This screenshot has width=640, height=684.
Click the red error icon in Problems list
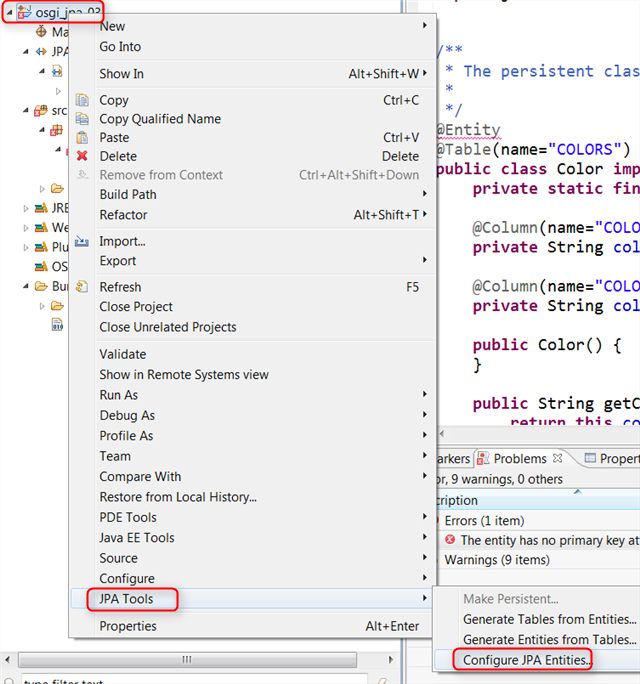coord(450,540)
